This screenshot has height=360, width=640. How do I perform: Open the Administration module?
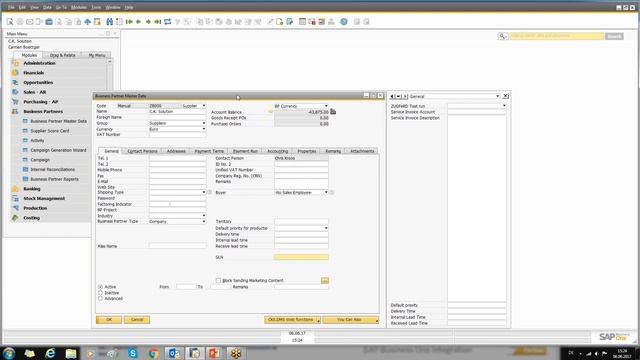pyautogui.click(x=39, y=63)
